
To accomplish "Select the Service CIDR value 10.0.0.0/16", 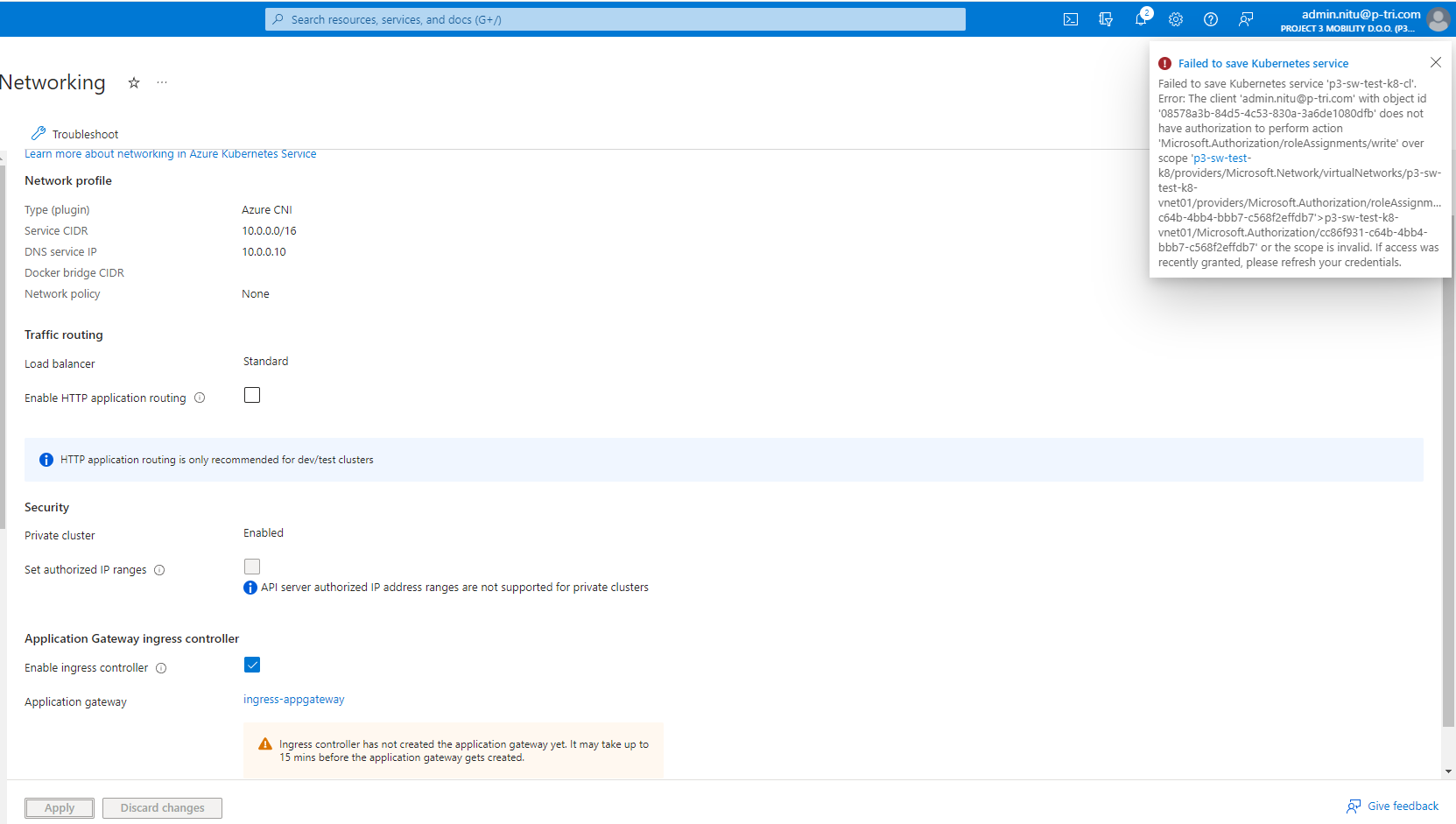I will click(270, 231).
